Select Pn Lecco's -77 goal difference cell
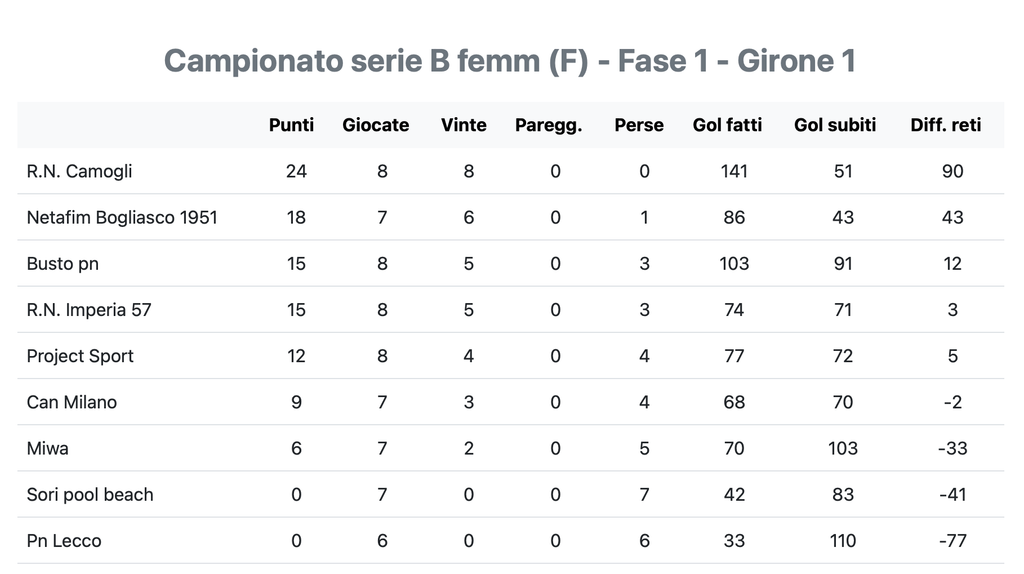 (952, 541)
